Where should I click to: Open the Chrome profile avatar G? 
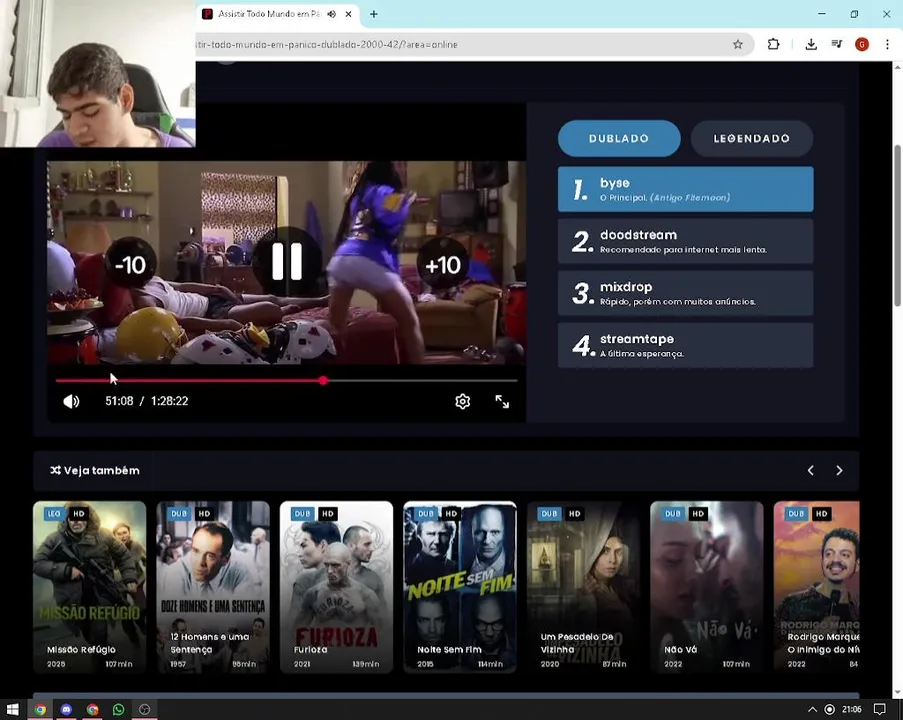[862, 44]
